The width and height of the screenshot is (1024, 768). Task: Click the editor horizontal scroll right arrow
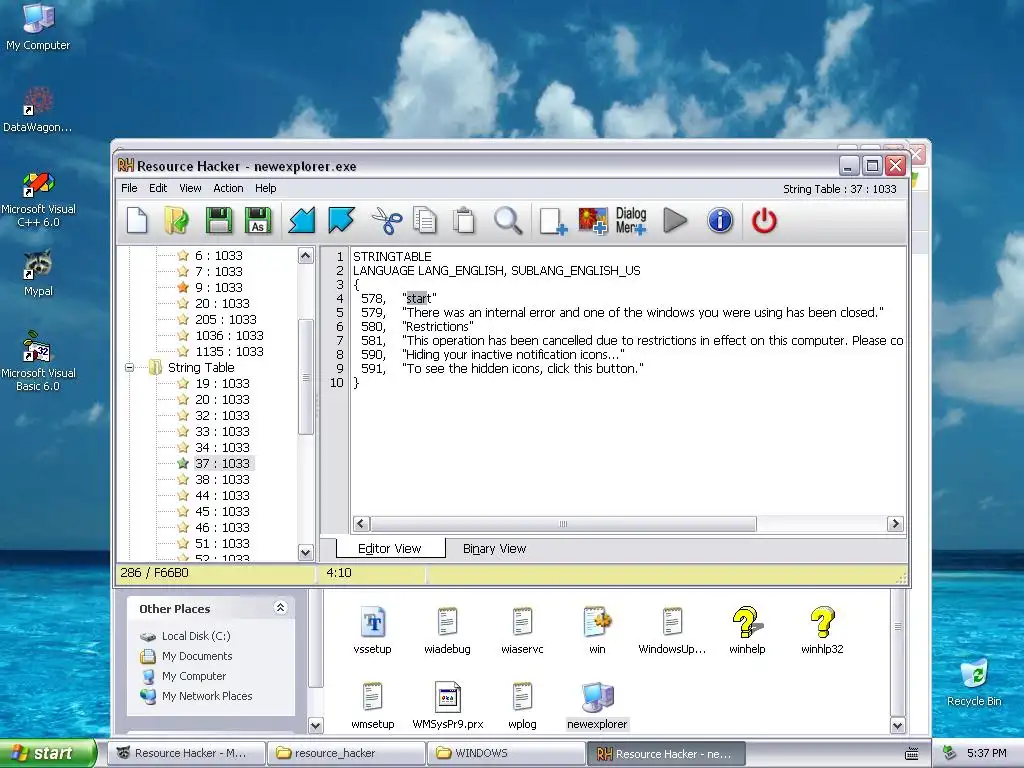(x=895, y=524)
